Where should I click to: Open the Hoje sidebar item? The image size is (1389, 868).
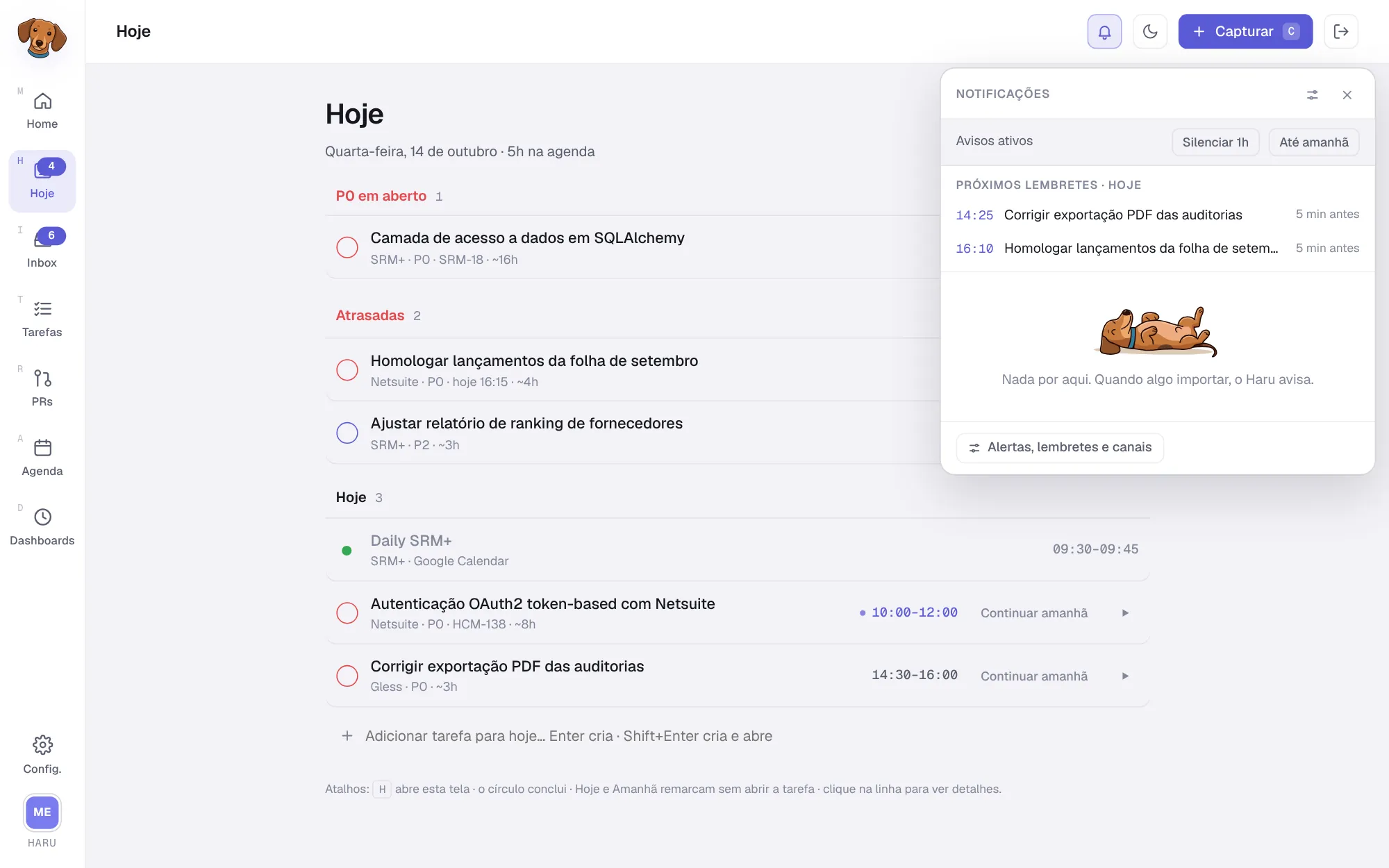pos(42,181)
